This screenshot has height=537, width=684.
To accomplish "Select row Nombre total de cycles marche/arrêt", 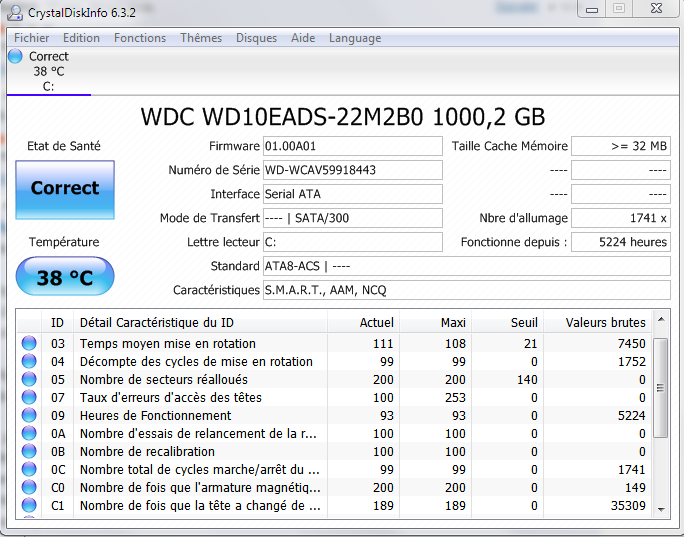I will coord(334,469).
